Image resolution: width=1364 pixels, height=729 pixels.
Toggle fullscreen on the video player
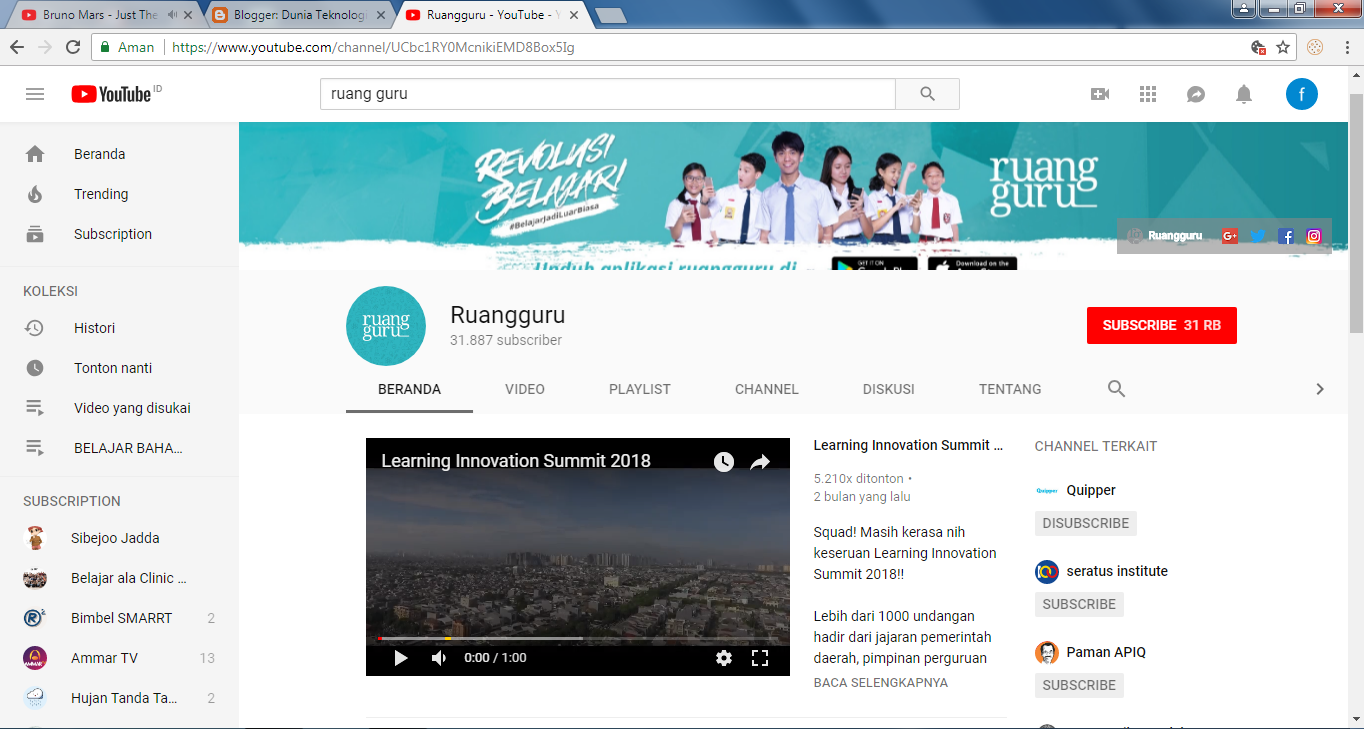760,658
